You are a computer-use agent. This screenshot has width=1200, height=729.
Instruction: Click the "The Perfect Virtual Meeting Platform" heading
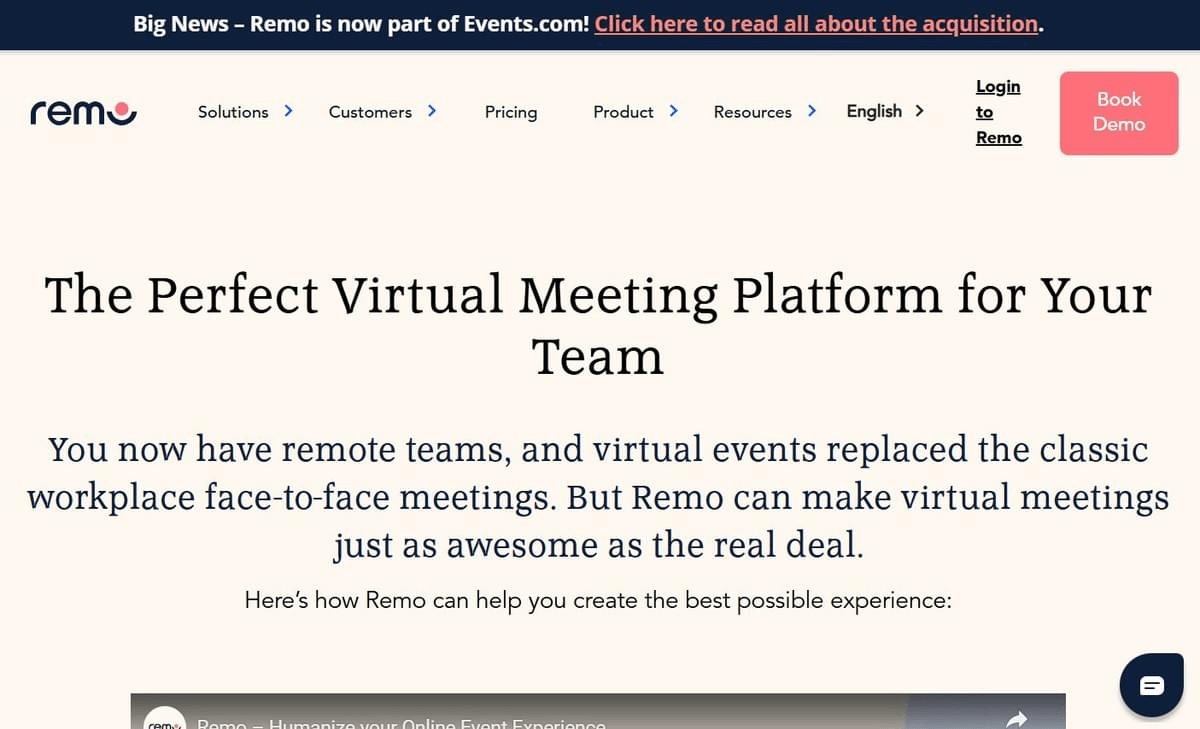coord(598,325)
